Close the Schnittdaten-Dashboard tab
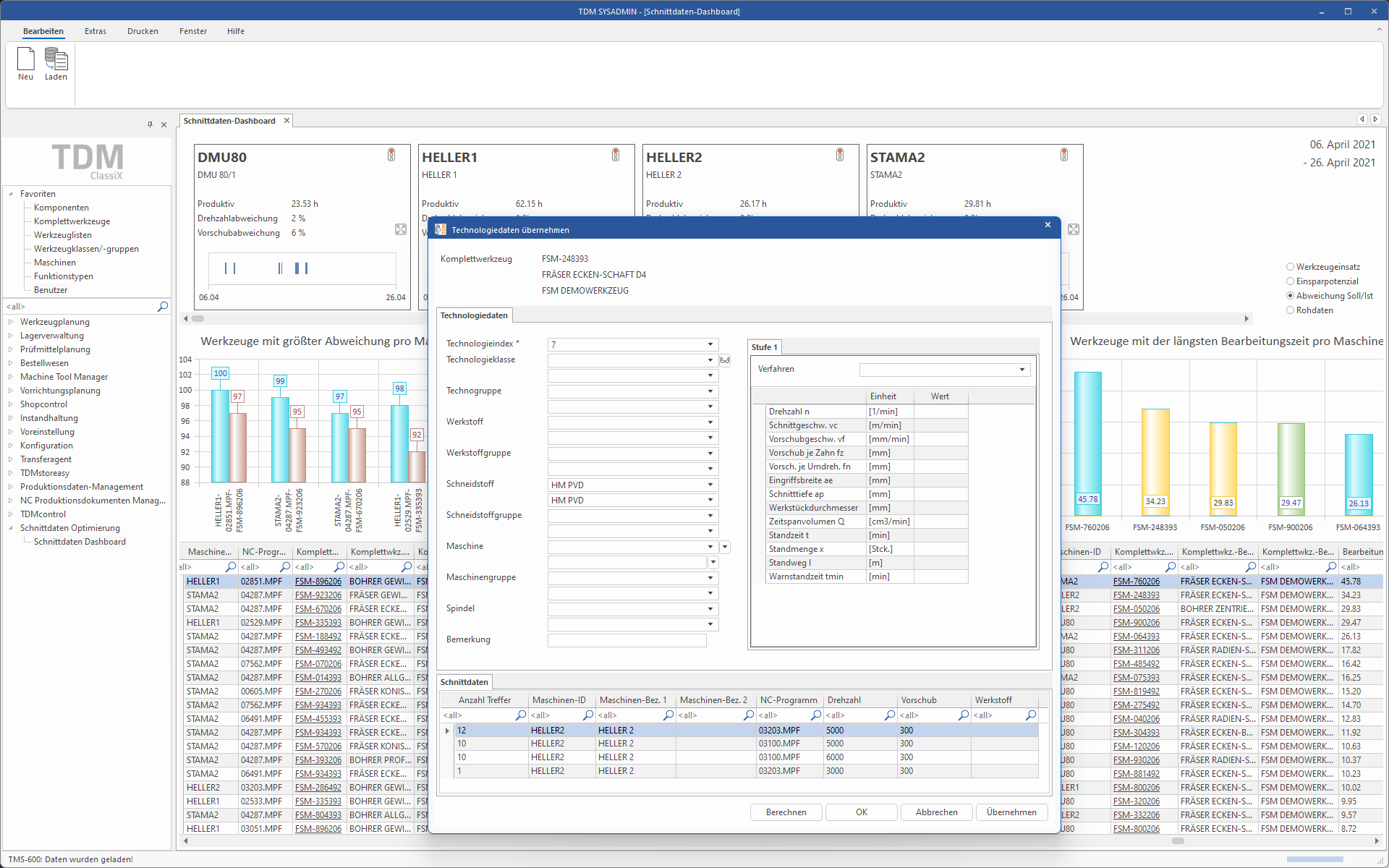The height and width of the screenshot is (868, 1389). point(286,121)
